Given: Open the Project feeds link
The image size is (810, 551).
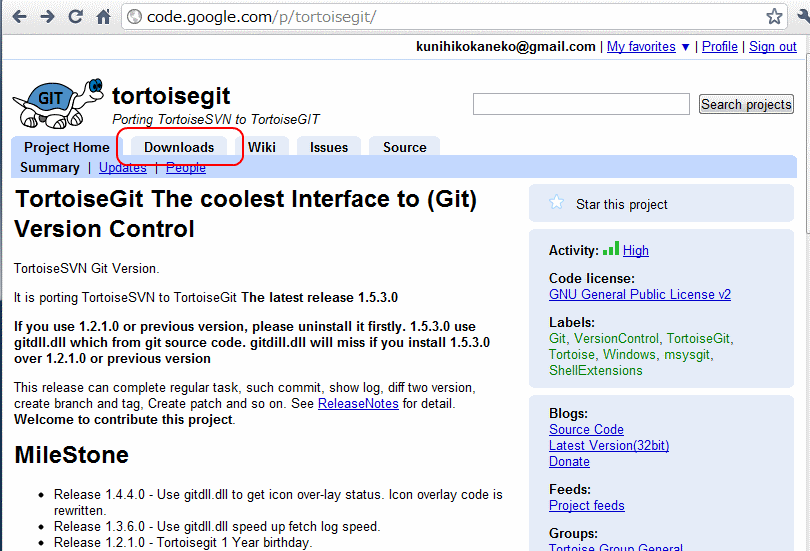Looking at the screenshot, I should tap(587, 506).
